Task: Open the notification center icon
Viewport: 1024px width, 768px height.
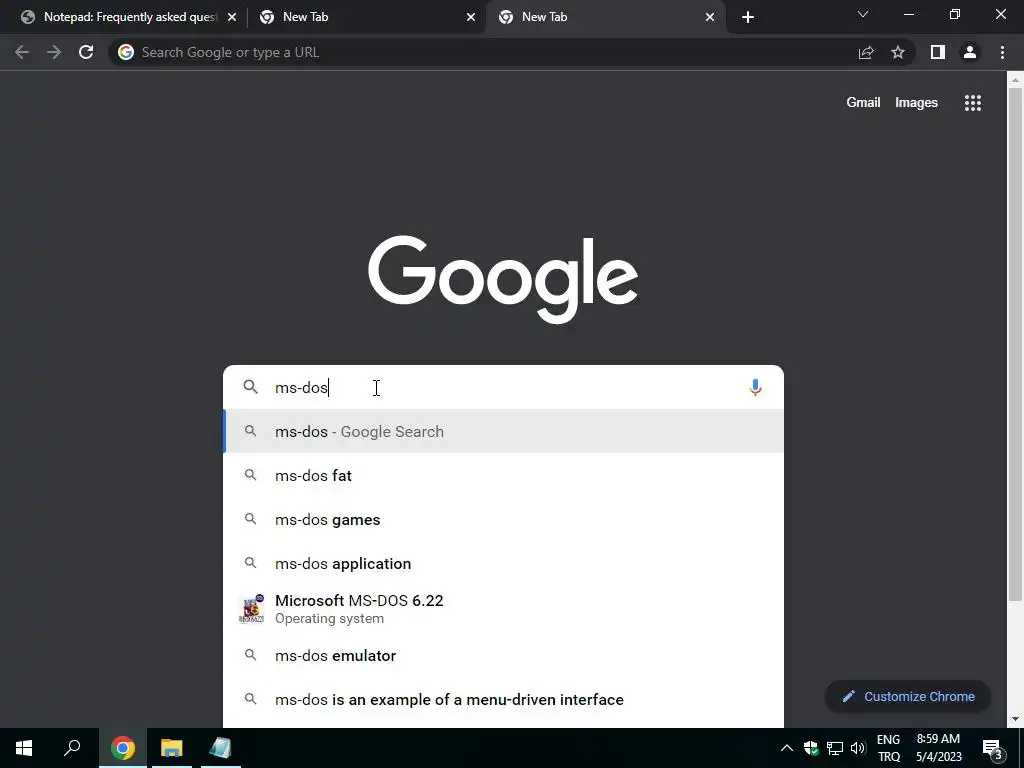Action: (x=993, y=748)
